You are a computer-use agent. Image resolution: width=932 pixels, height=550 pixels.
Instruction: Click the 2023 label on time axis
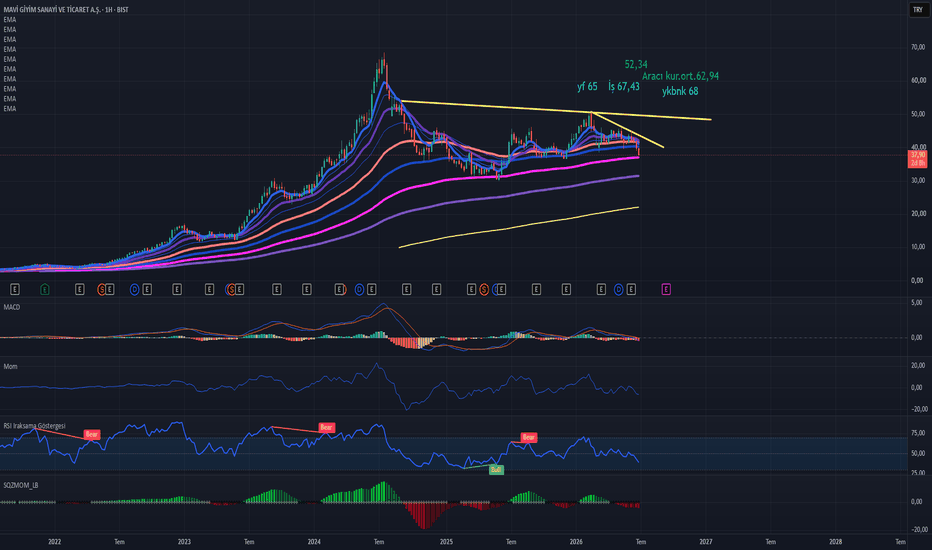[184, 542]
